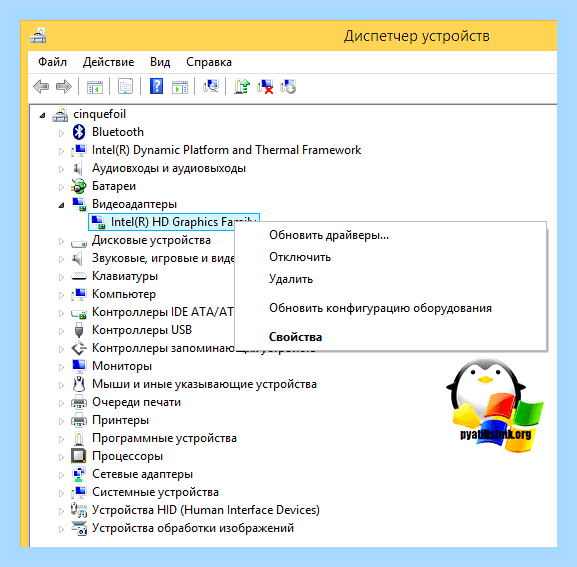Image resolution: width=577 pixels, height=567 pixels.
Task: Select the Процессоры label
Action: coord(127,456)
